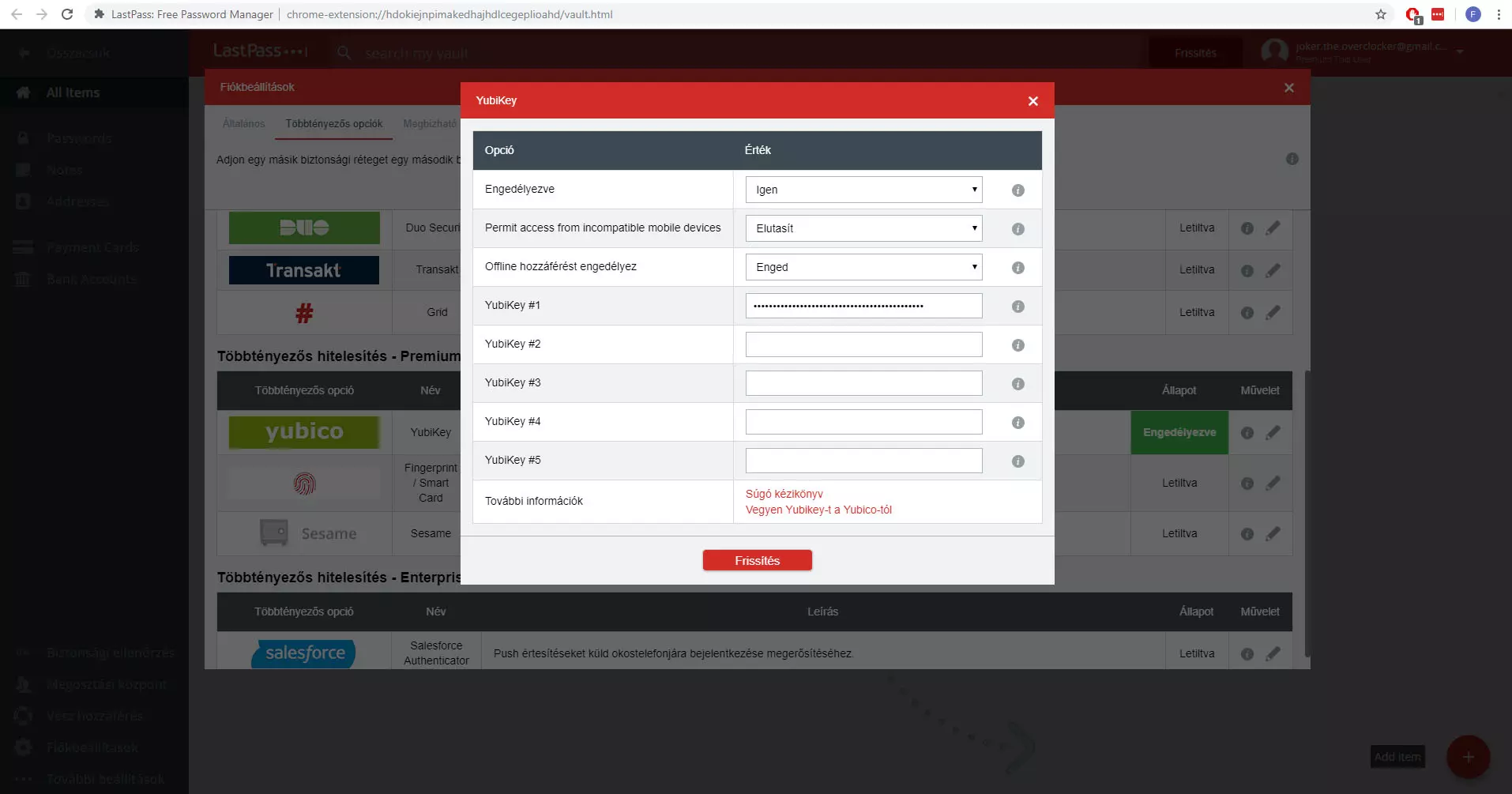Close the Fiókbeállítások window

tap(1288, 88)
